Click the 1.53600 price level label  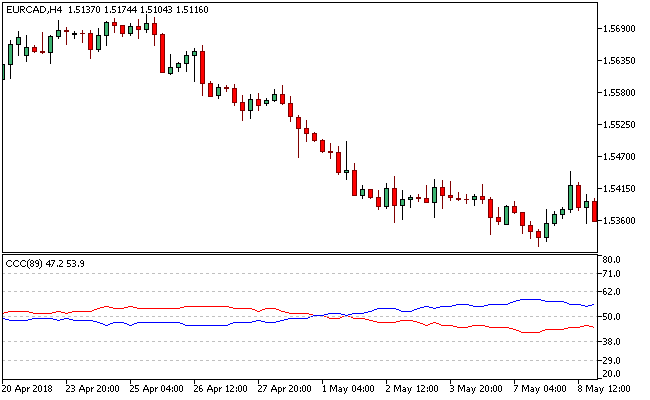[622, 221]
